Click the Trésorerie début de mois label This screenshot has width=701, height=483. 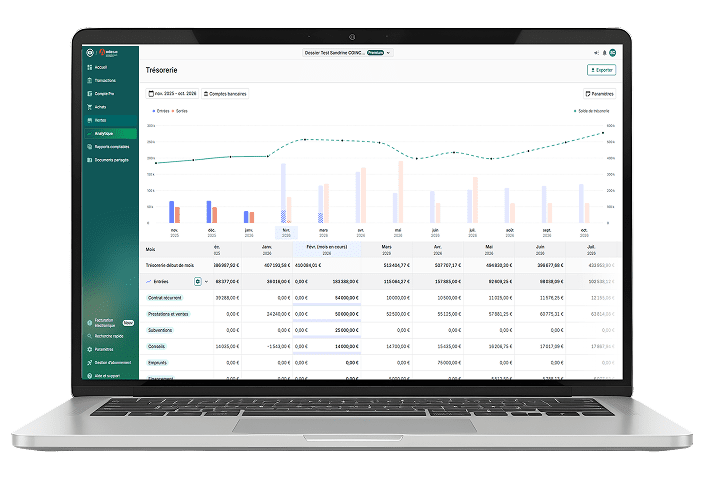coord(170,265)
